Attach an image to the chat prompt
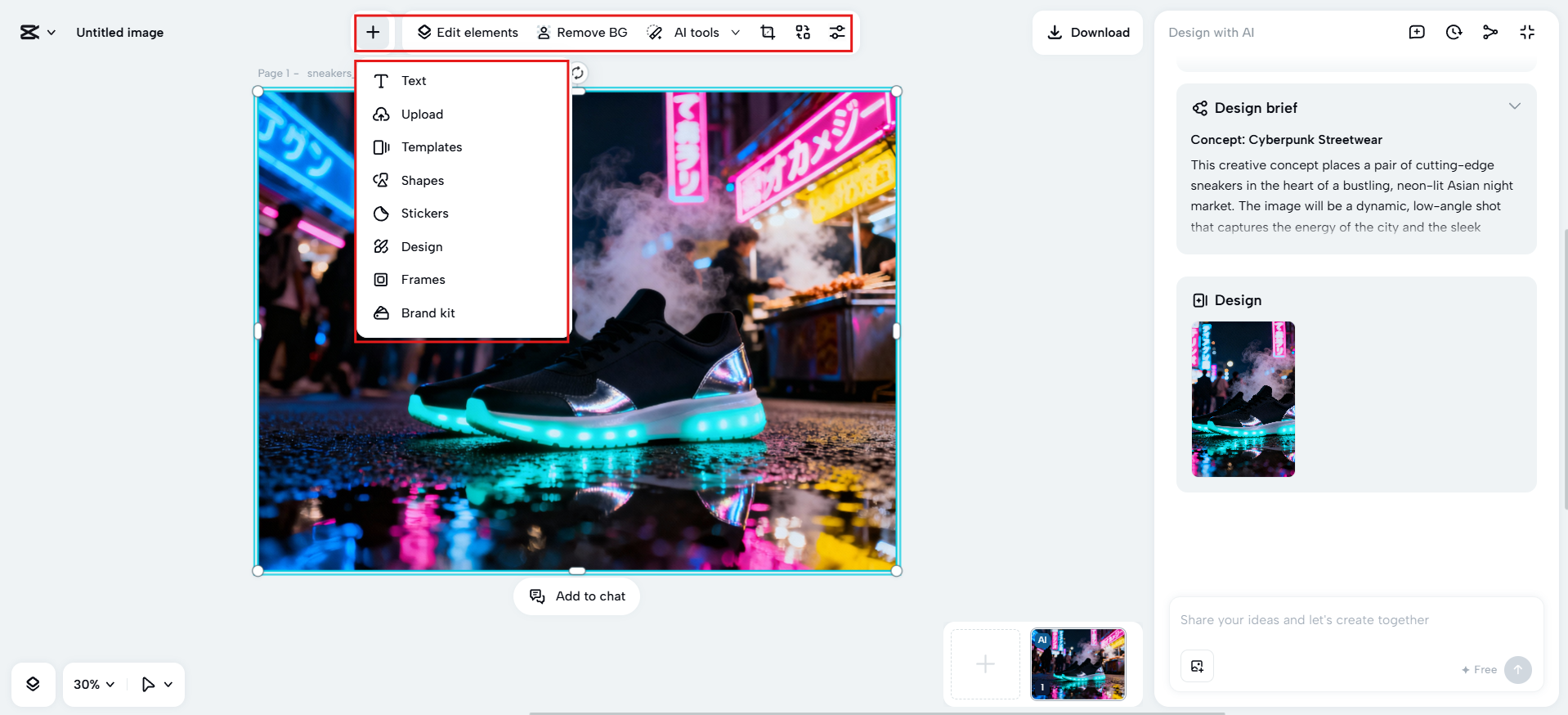The height and width of the screenshot is (715, 1568). click(1197, 666)
